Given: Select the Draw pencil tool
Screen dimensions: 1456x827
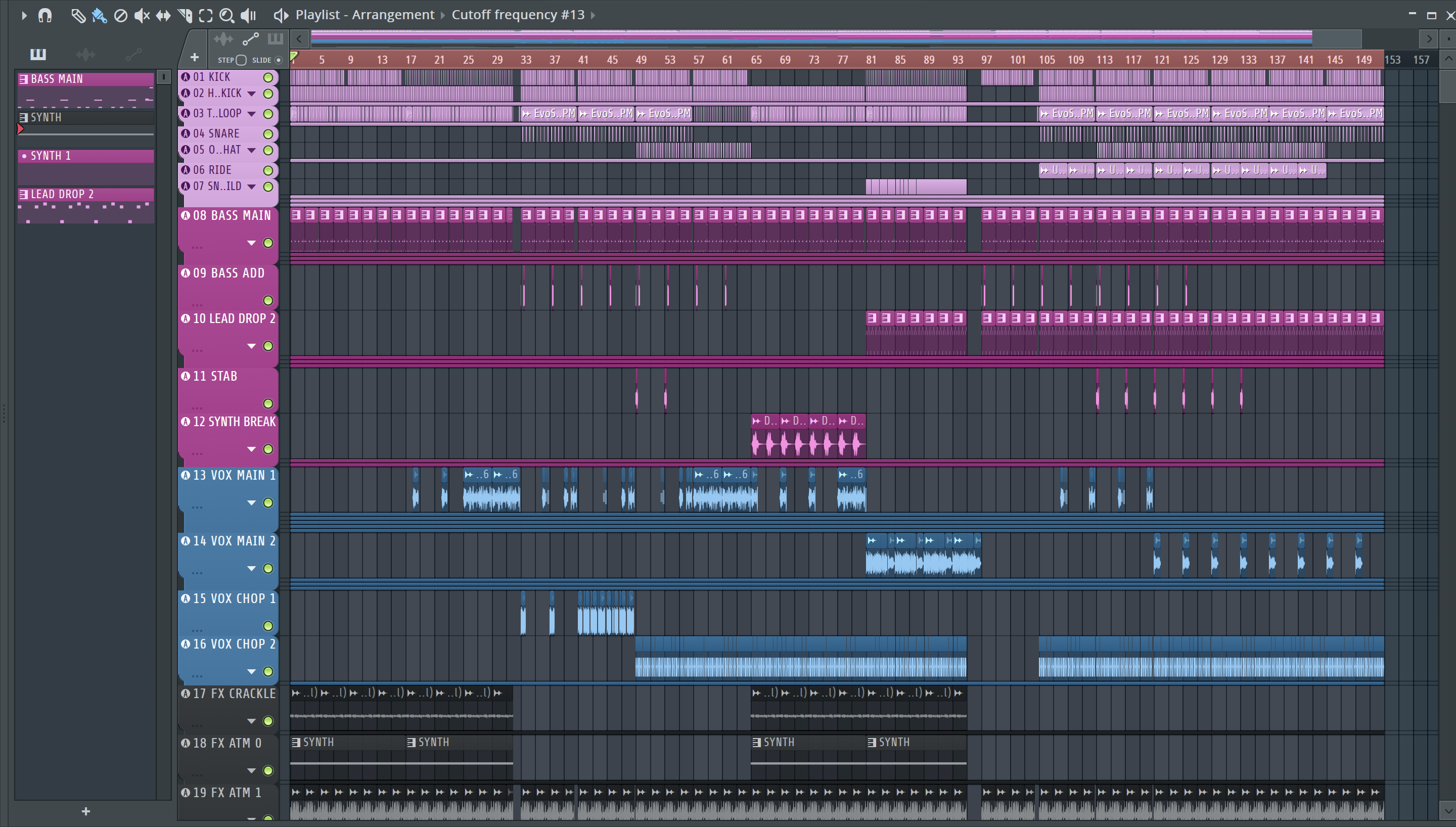Looking at the screenshot, I should point(78,15).
